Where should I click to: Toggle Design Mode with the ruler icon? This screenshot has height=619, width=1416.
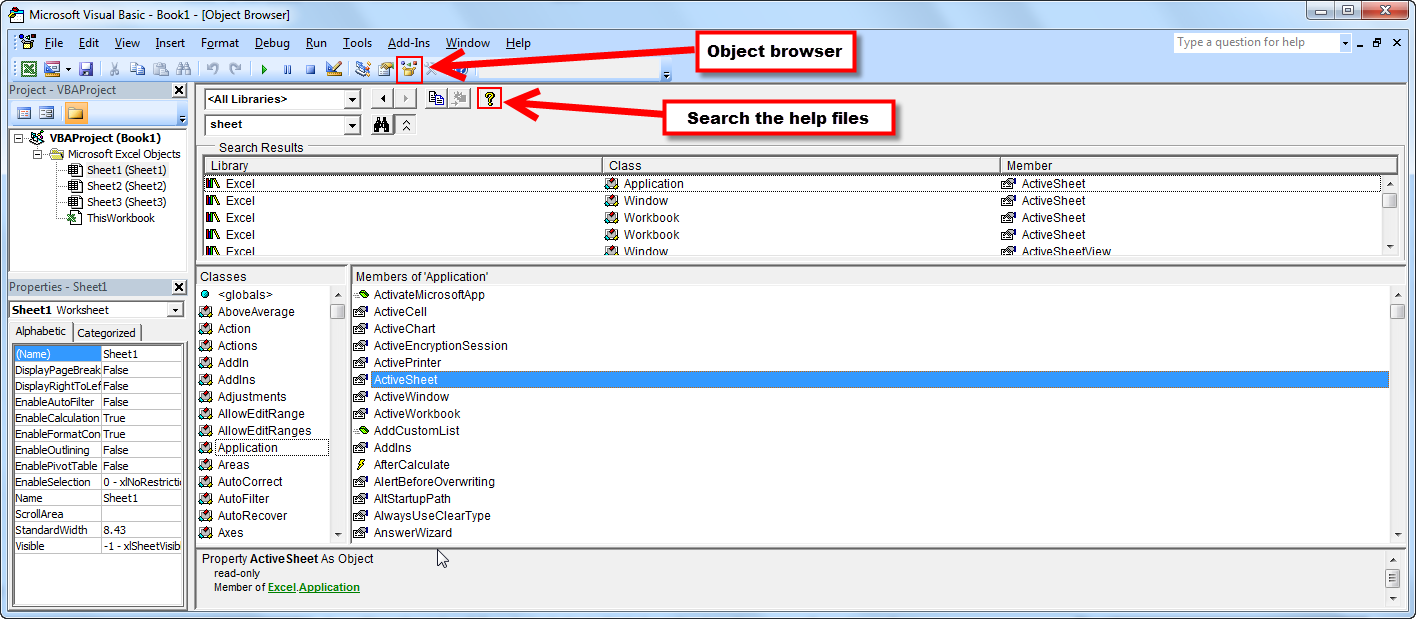(x=334, y=69)
